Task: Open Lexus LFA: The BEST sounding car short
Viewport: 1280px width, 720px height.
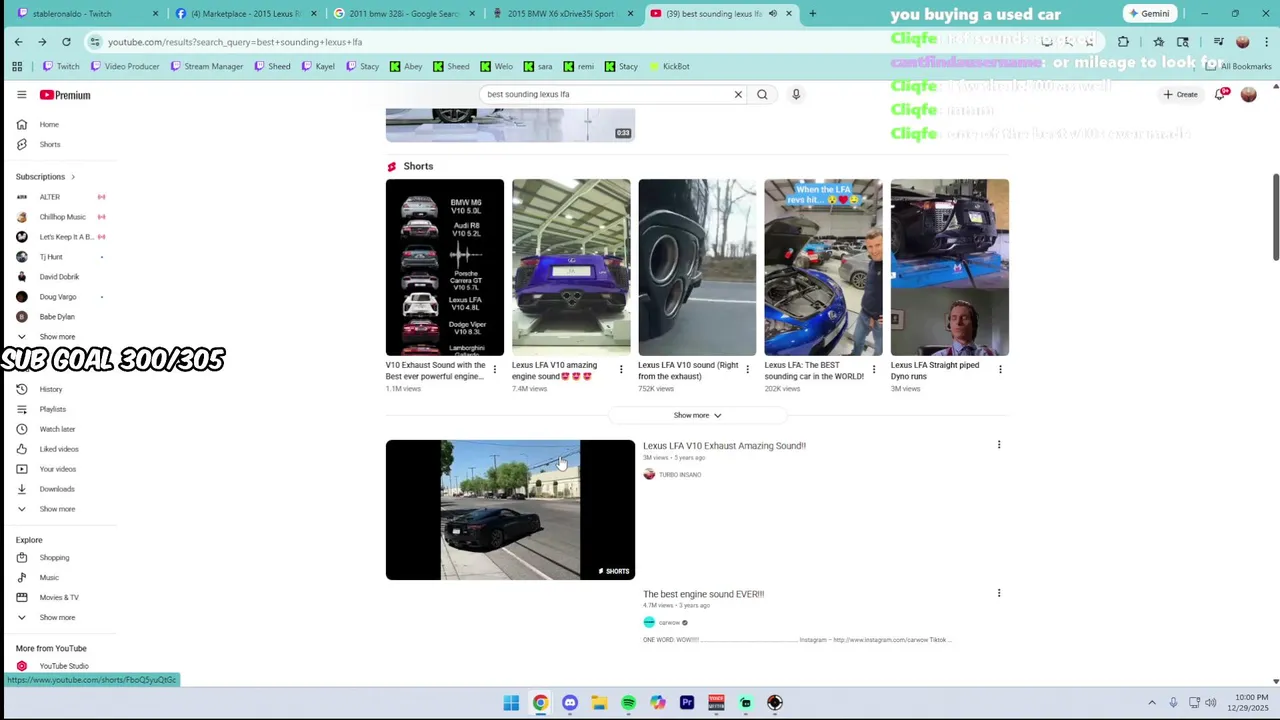Action: click(x=823, y=267)
